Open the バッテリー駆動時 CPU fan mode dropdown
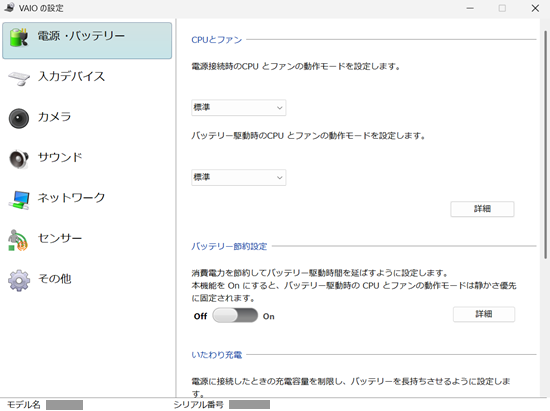550x411 pixels. [x=239, y=177]
